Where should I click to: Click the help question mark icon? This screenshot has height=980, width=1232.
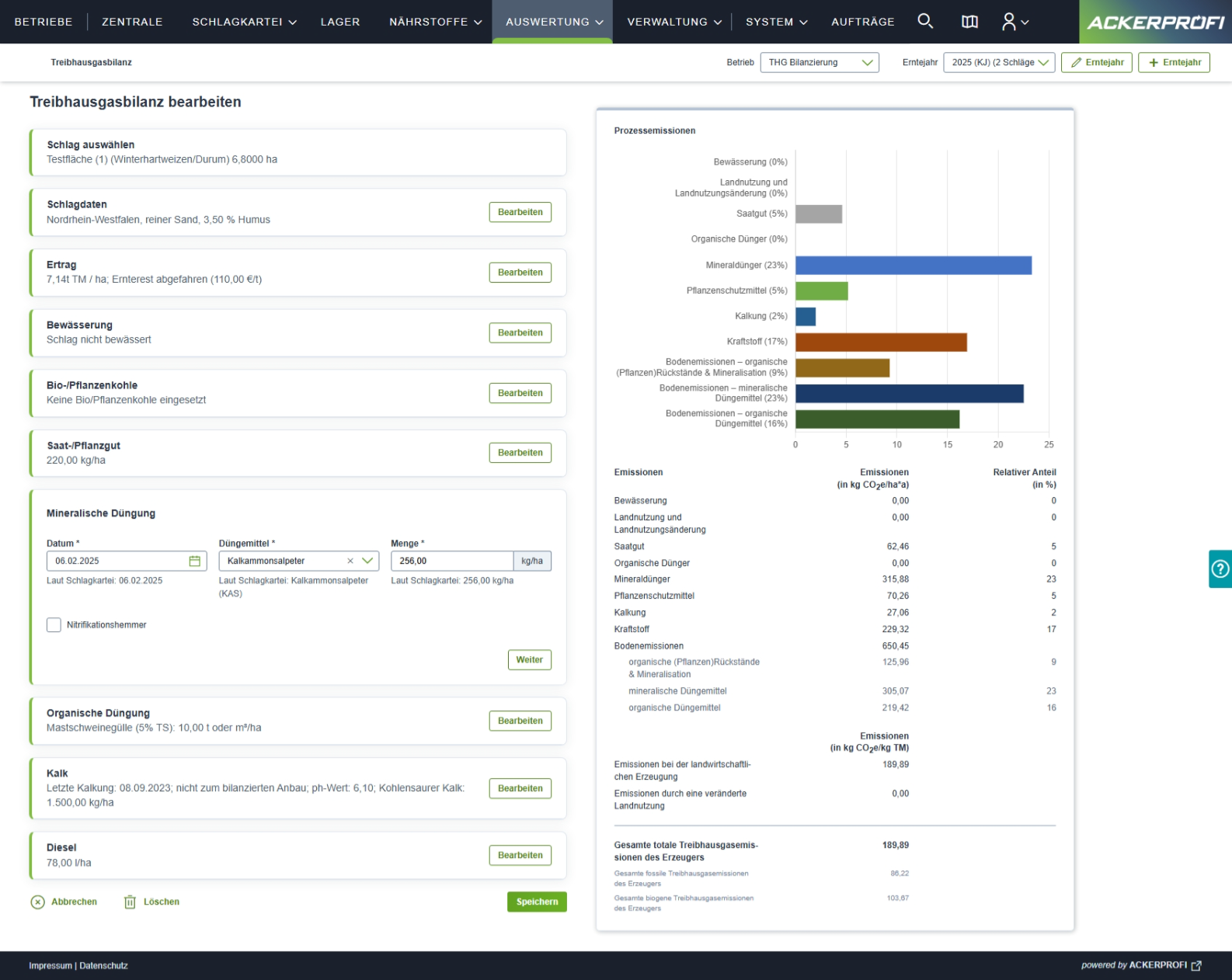(1220, 569)
